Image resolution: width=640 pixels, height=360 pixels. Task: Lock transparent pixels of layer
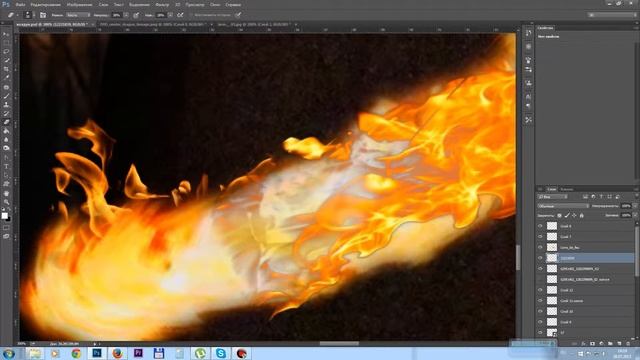[560, 216]
